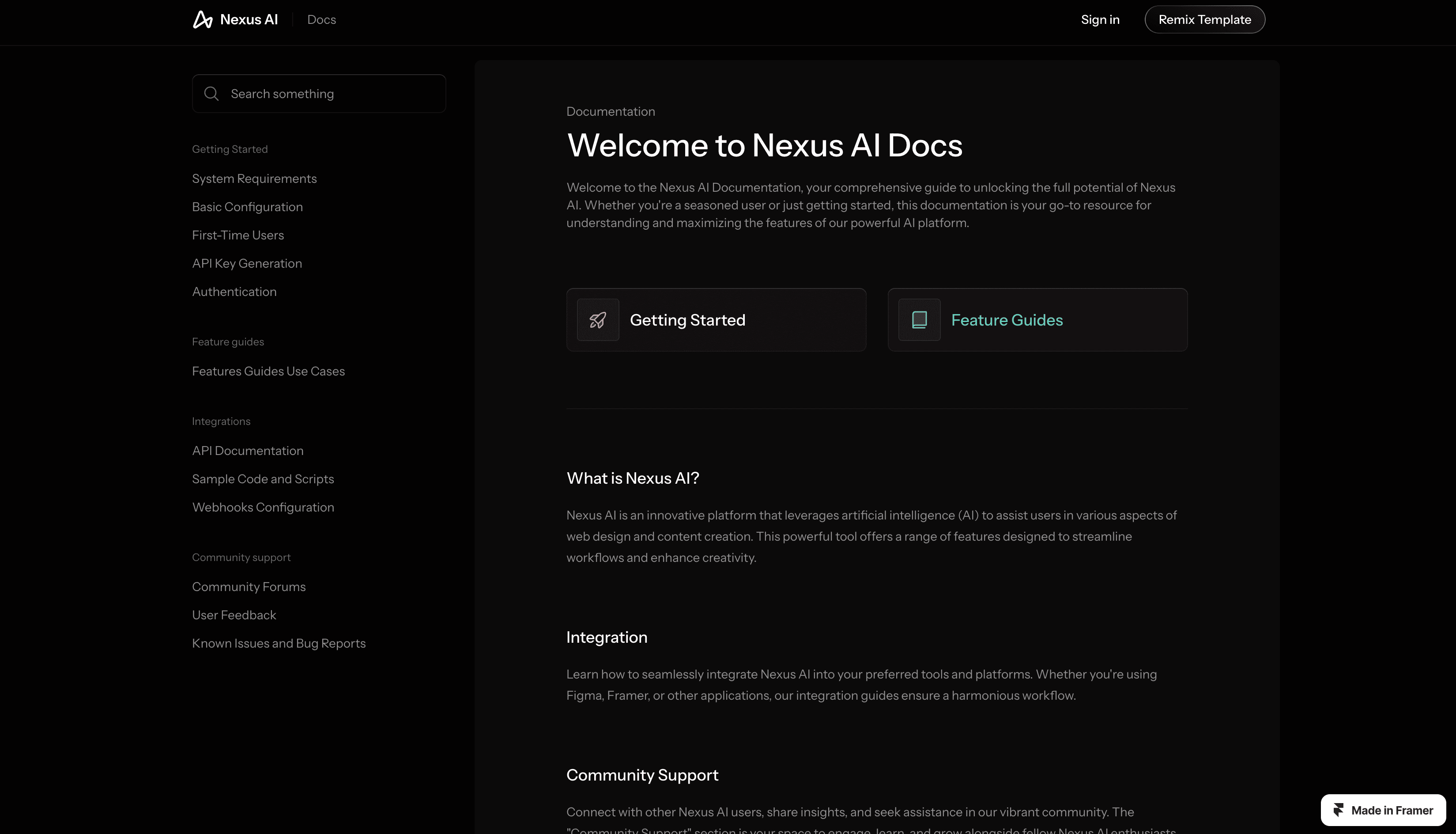Click the Feature Guides card title
Image resolution: width=1456 pixels, height=834 pixels.
(1006, 320)
